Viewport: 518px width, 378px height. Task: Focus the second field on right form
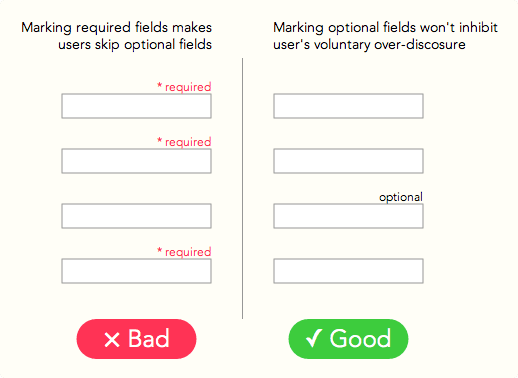[x=348, y=161]
